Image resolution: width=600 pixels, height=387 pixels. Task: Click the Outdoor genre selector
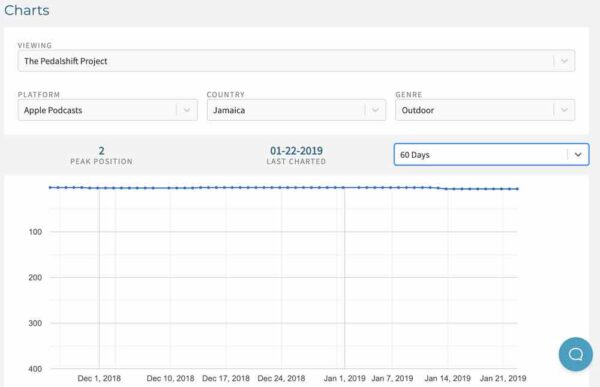coord(485,110)
